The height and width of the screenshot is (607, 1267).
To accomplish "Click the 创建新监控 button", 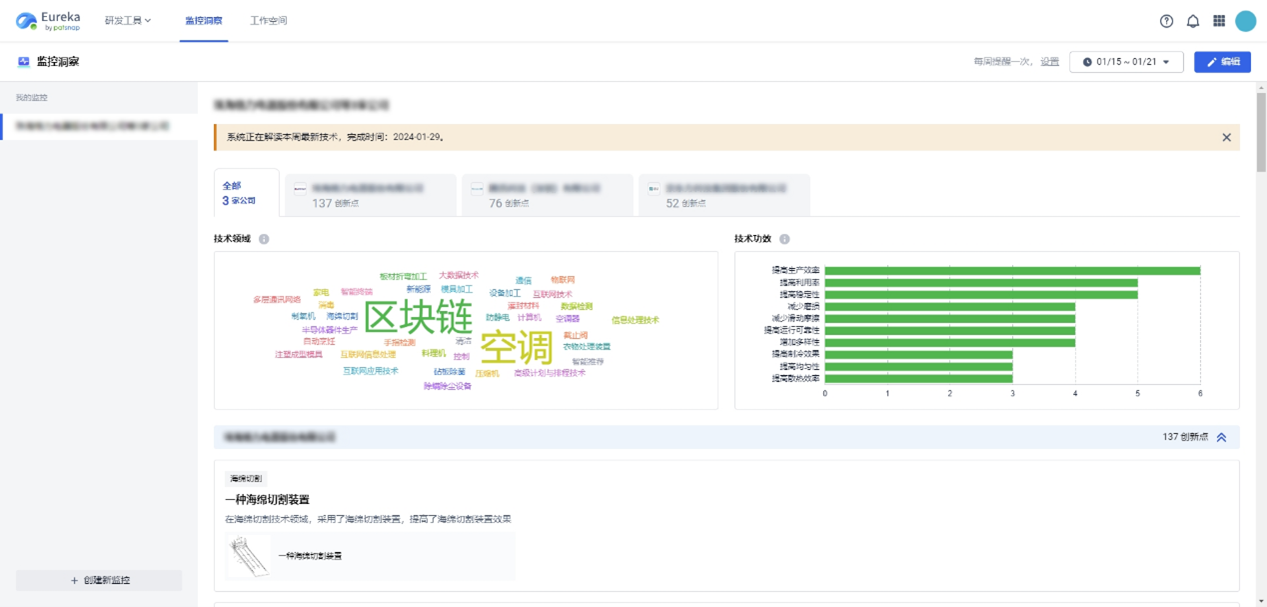I will 99,580.
